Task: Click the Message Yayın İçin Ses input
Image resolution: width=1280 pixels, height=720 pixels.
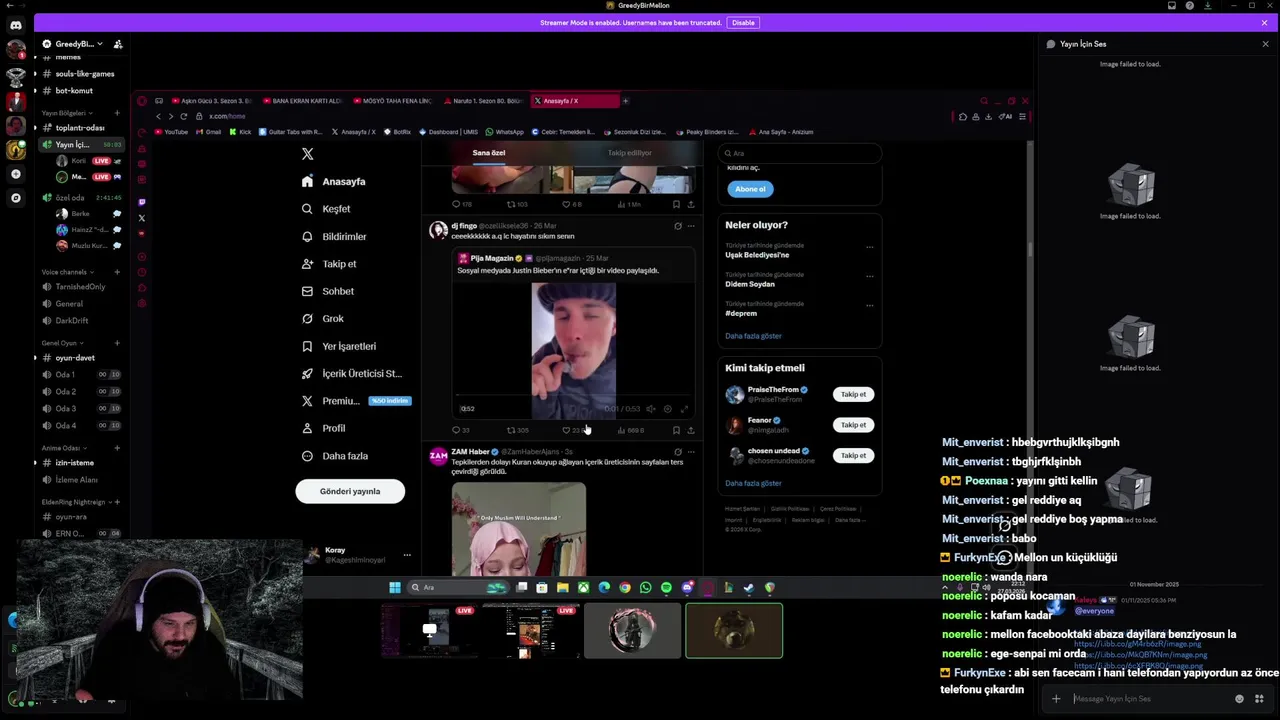Action: [x=1150, y=699]
